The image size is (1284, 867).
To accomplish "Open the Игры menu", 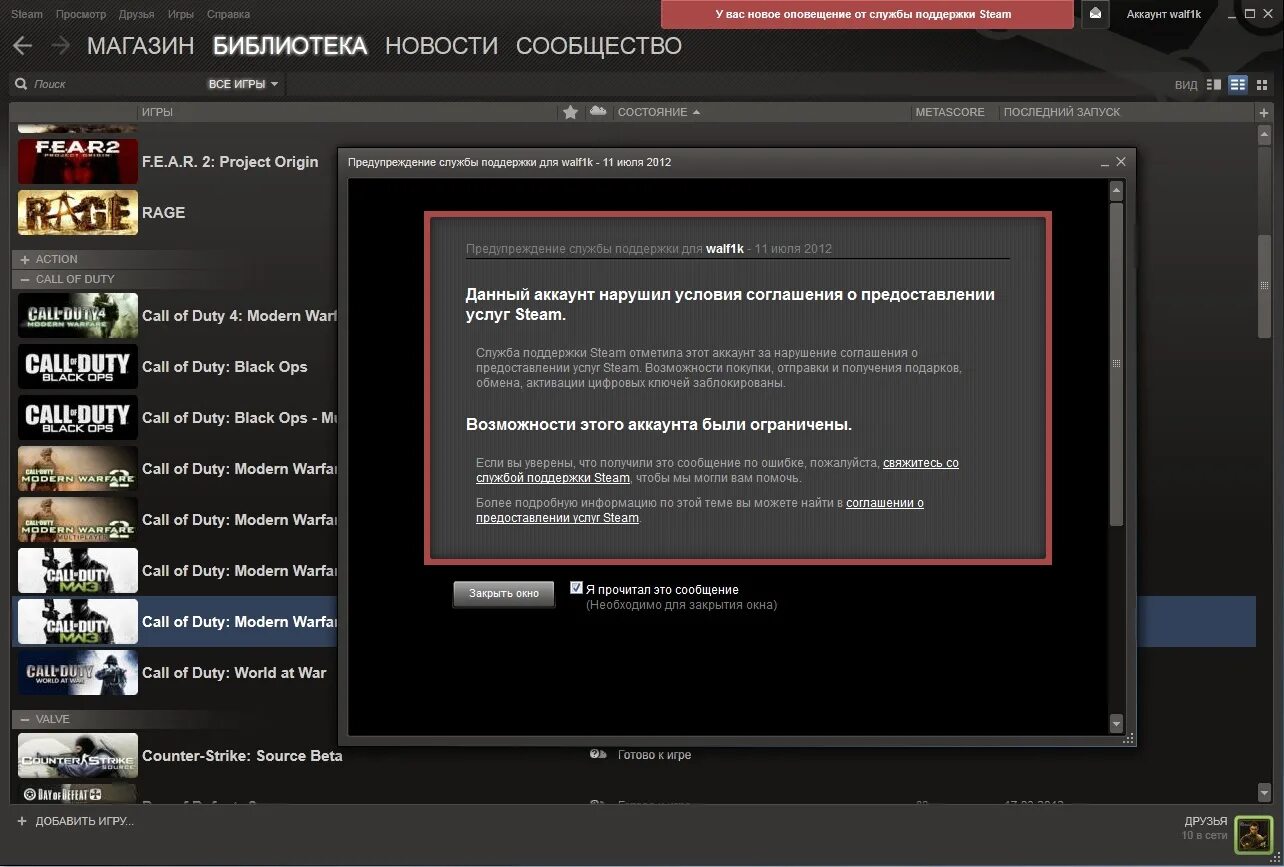I will pos(181,14).
